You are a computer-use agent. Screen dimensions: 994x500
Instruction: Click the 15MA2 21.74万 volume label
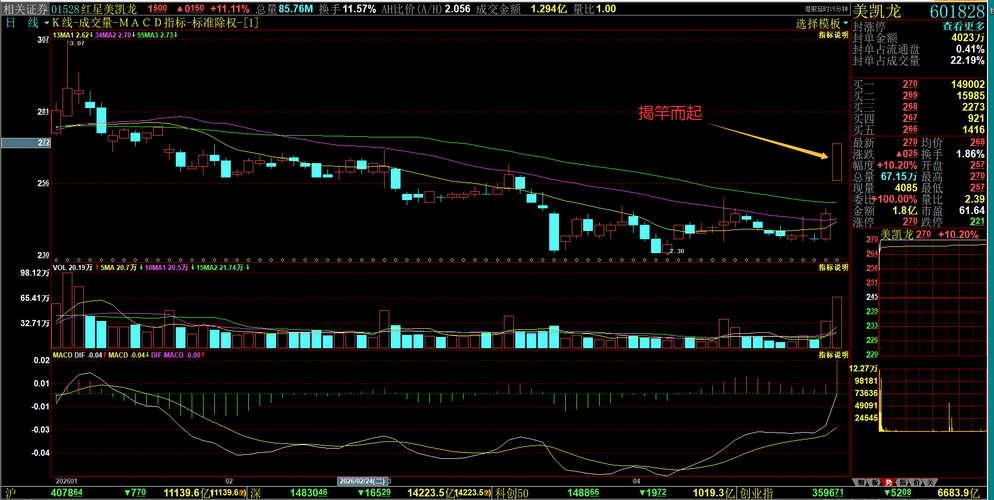coord(222,268)
